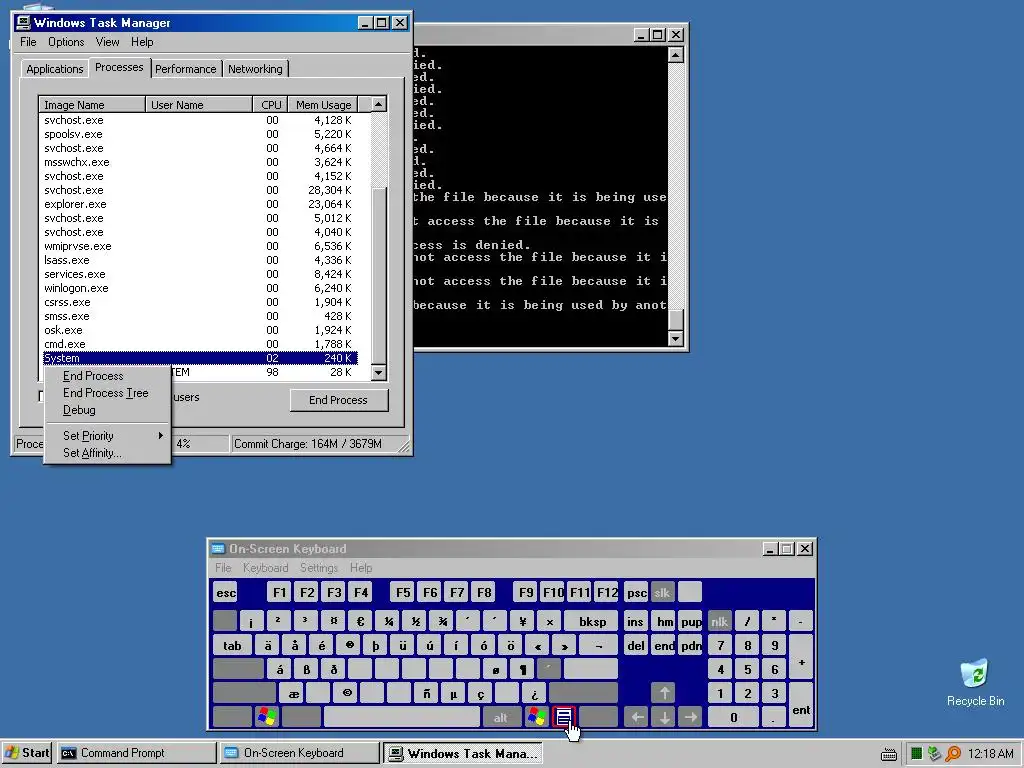Switch to the Applications tab

click(x=55, y=69)
